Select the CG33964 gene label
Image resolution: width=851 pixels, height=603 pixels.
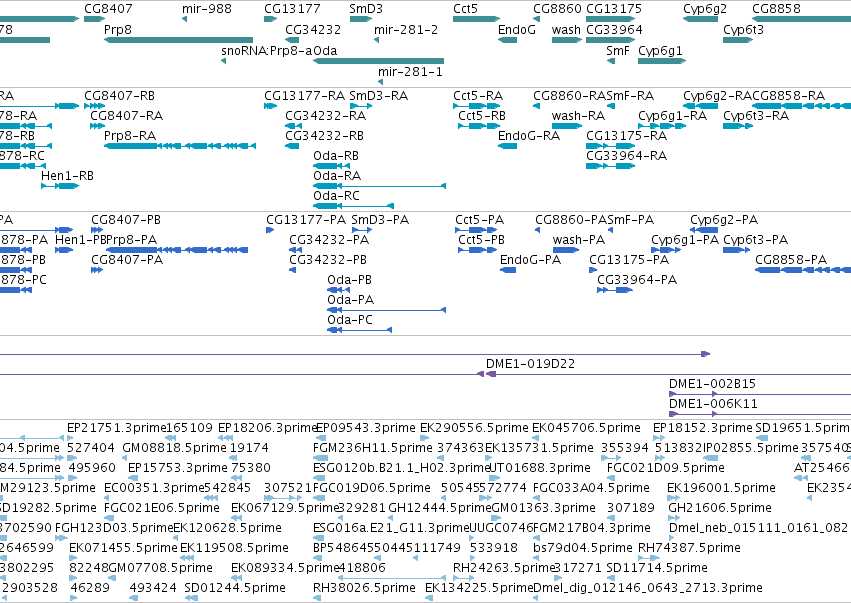click(614, 29)
